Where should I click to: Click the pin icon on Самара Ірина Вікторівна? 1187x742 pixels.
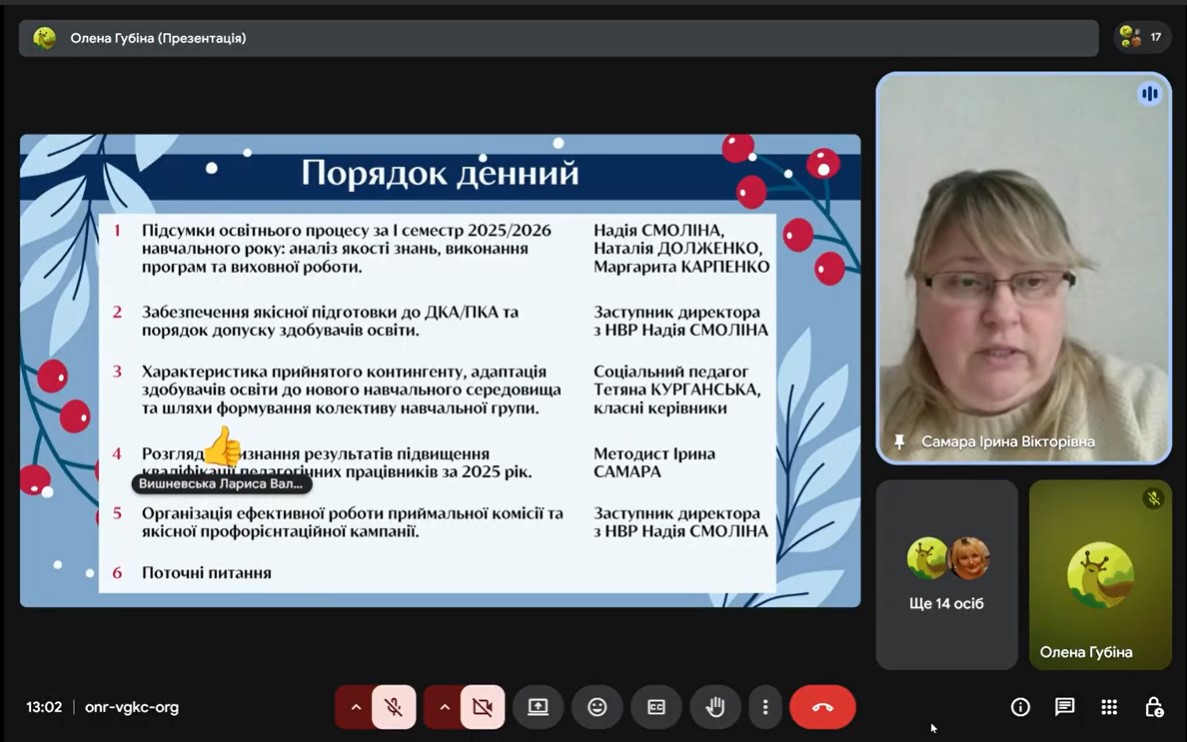click(899, 442)
